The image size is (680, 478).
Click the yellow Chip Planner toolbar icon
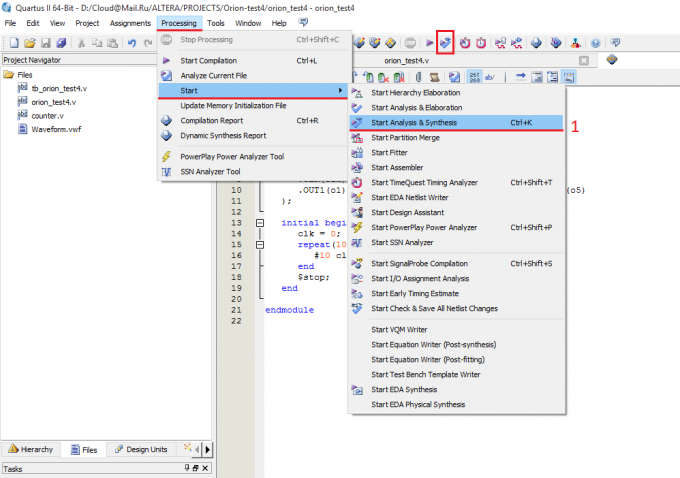390,43
